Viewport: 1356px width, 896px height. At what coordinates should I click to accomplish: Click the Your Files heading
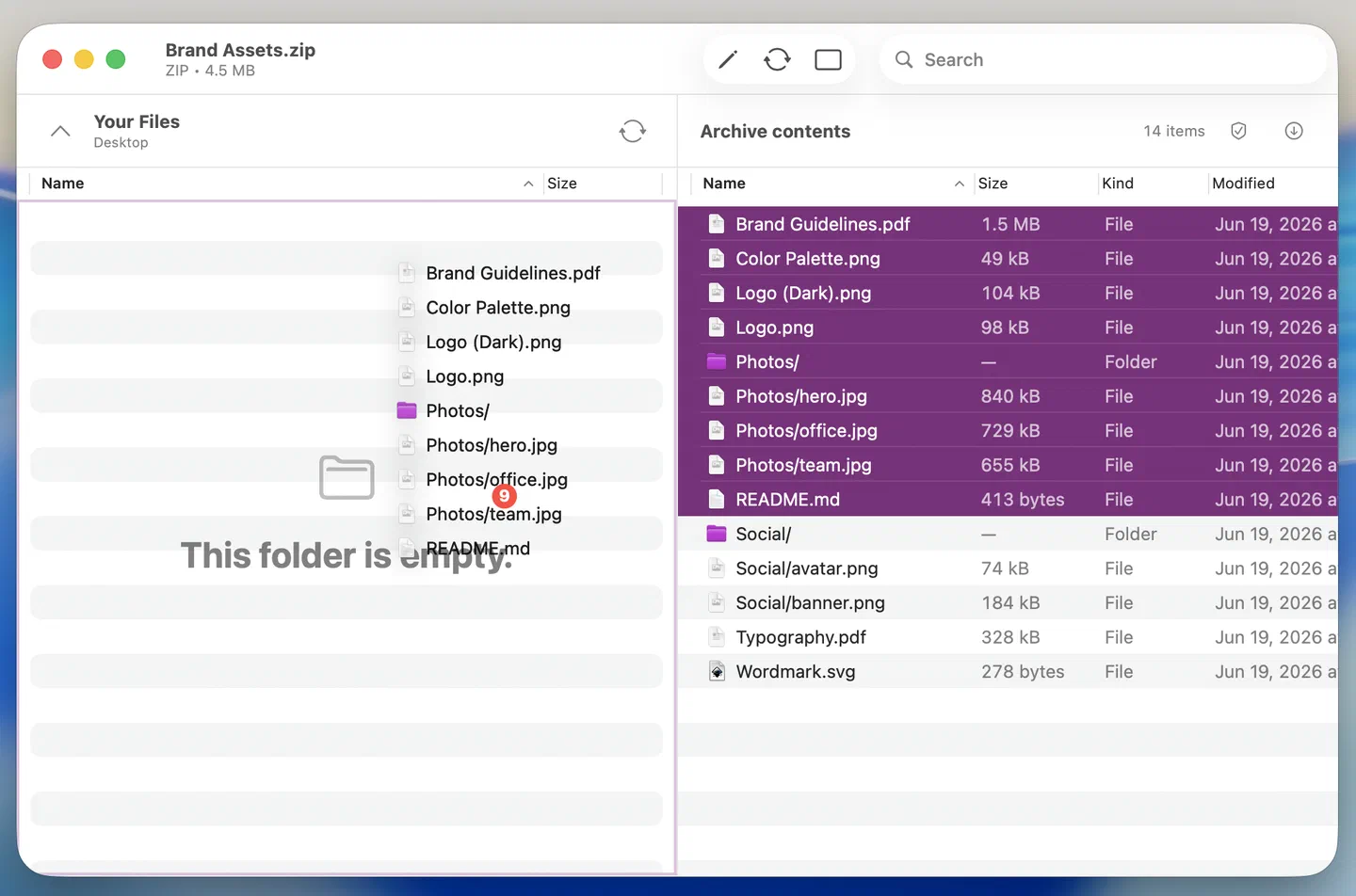pos(137,121)
